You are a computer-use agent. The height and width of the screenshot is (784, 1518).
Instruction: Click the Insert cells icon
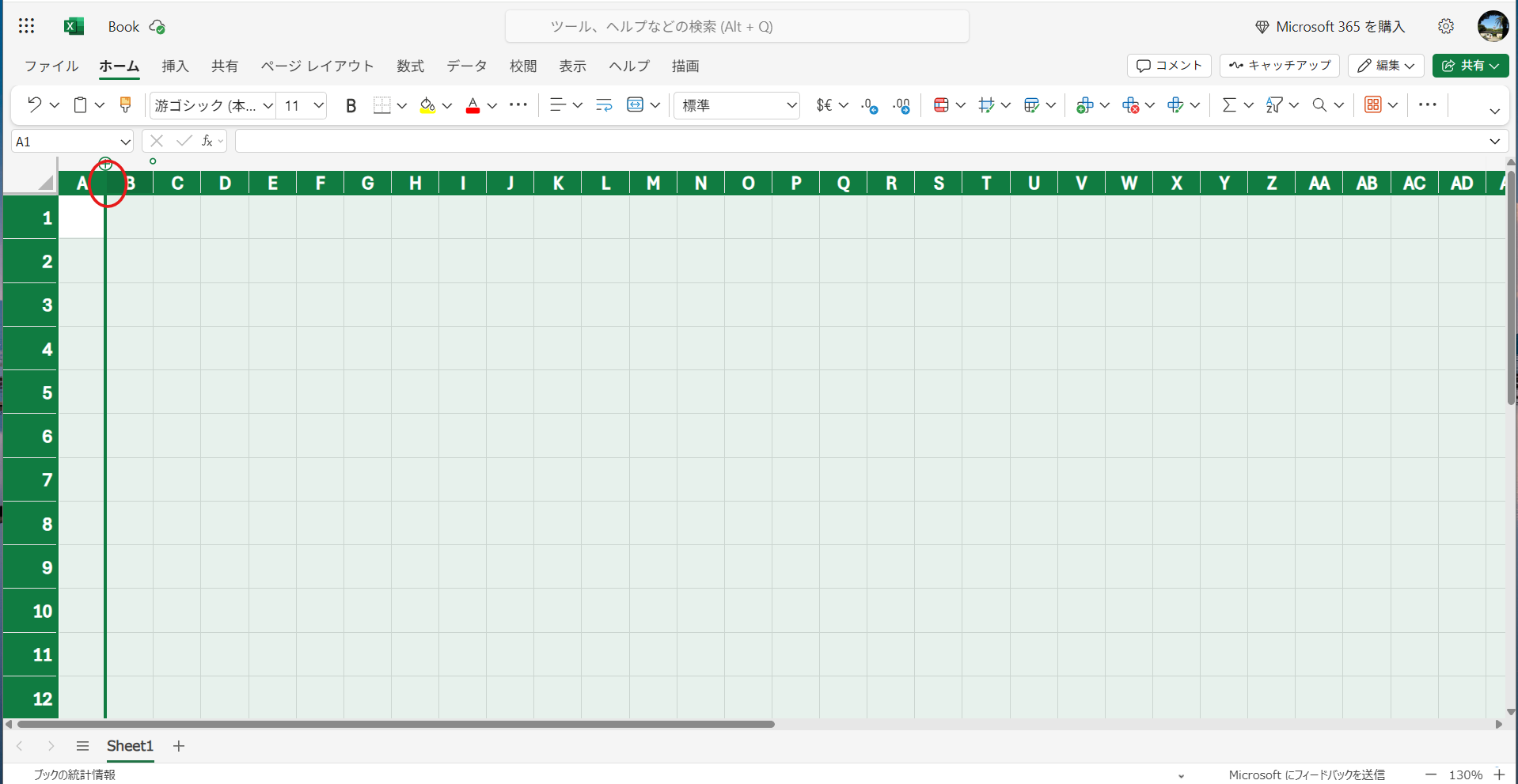1085,104
